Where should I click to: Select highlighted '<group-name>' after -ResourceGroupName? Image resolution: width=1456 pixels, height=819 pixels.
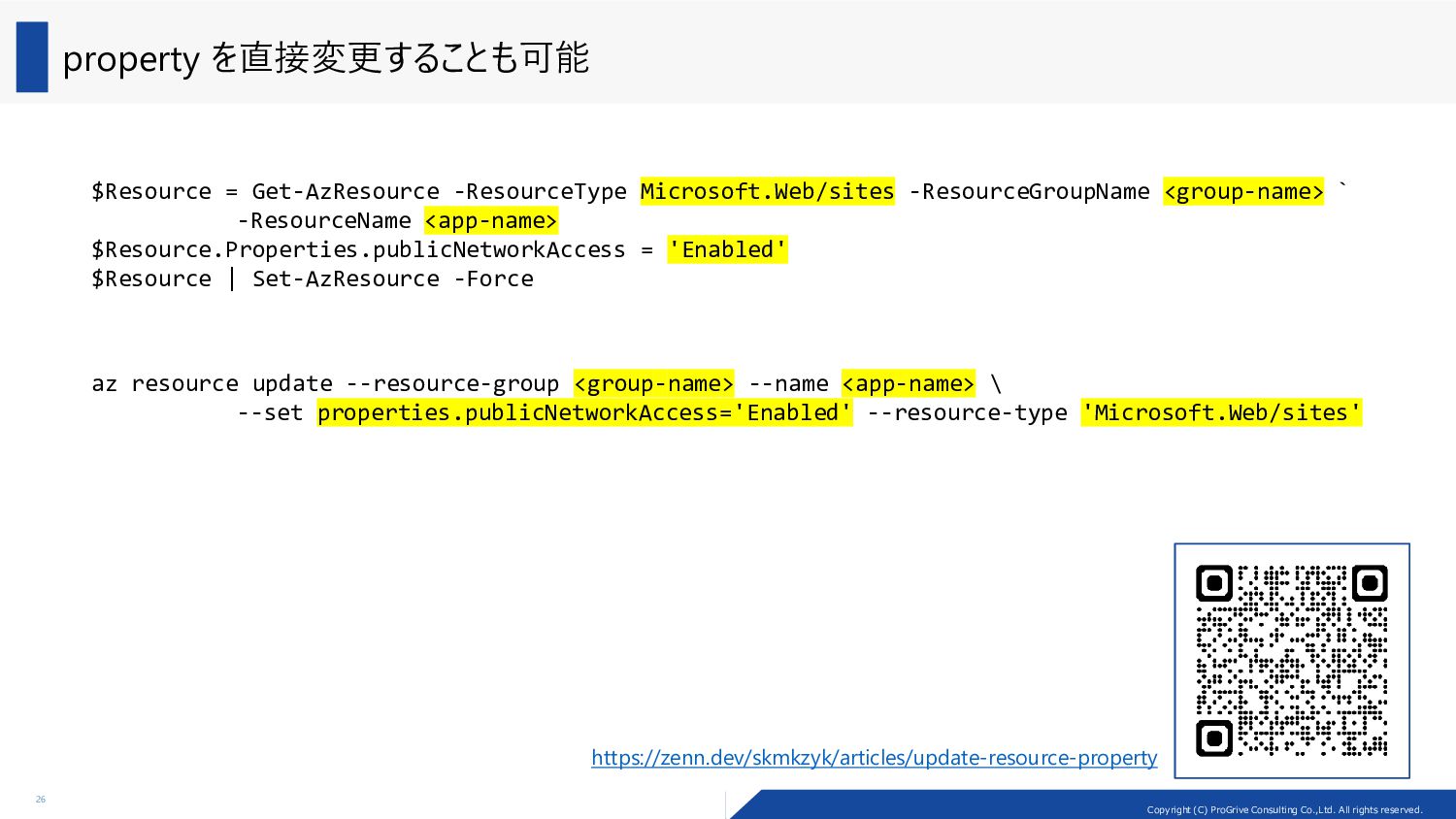[1243, 192]
